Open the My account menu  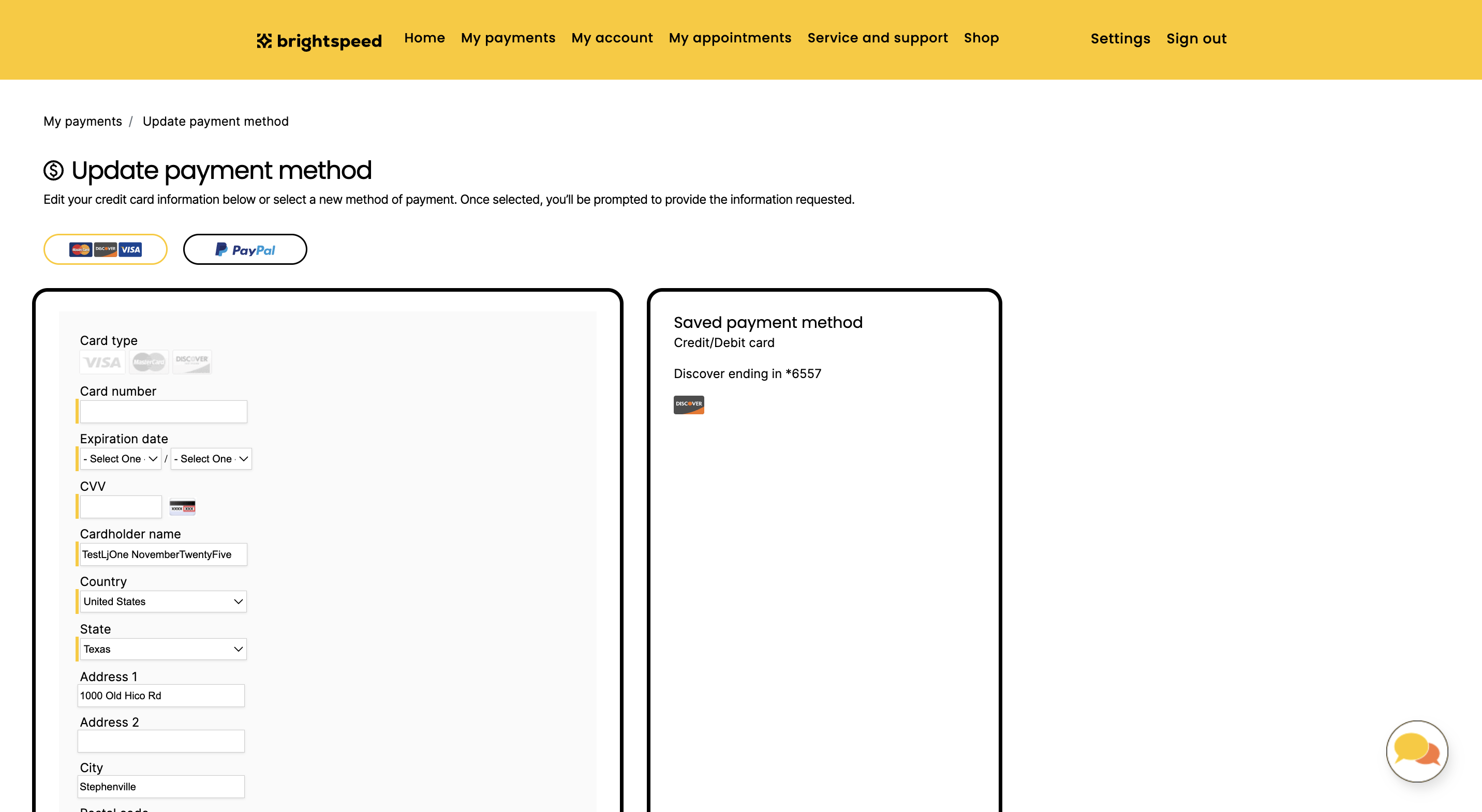612,38
